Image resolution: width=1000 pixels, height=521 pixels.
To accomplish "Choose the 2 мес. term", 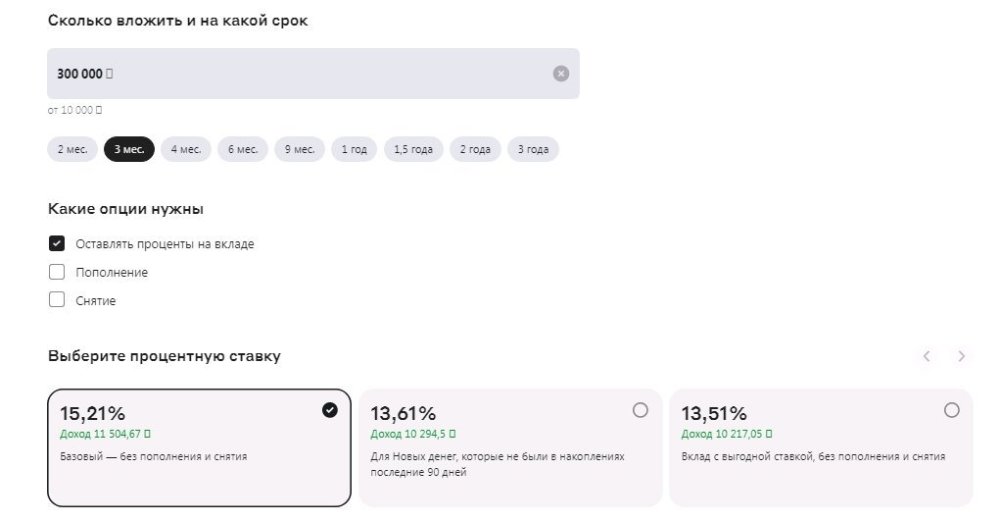I will click(72, 149).
